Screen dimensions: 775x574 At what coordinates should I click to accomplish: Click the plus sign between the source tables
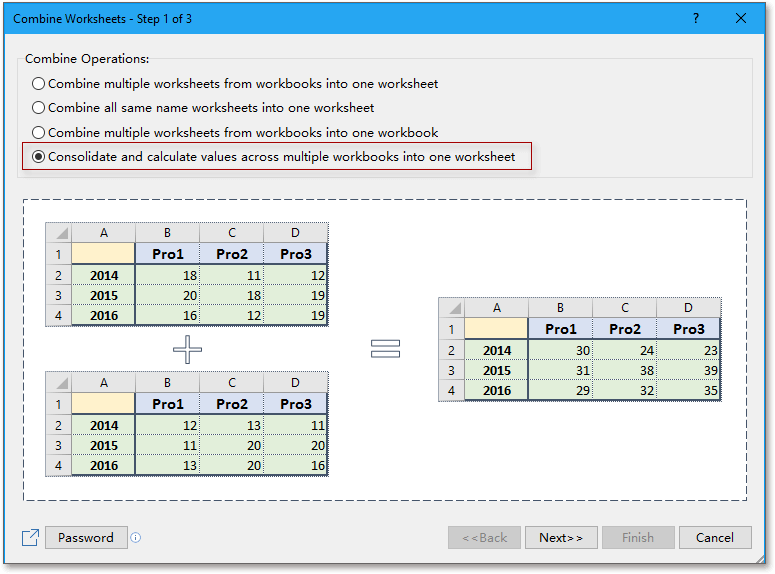[187, 348]
